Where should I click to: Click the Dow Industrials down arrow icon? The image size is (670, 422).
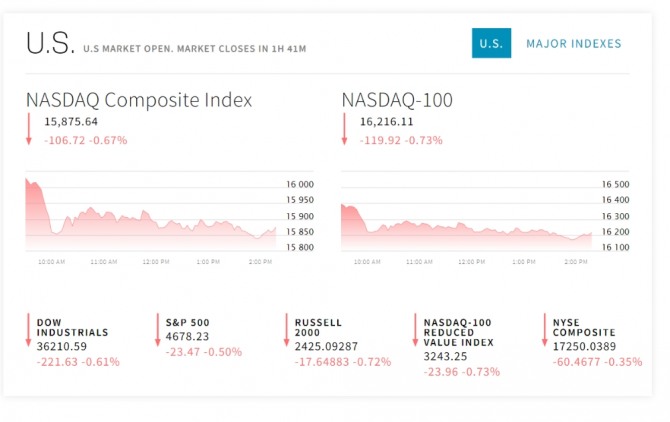28,331
